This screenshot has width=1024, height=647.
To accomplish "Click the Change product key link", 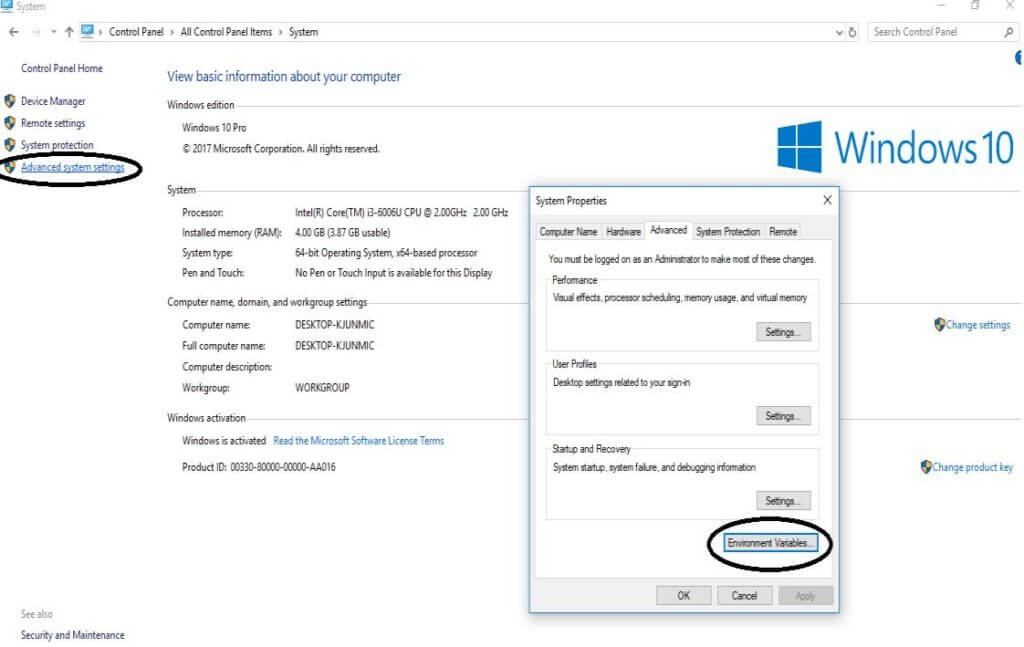I will [x=972, y=467].
